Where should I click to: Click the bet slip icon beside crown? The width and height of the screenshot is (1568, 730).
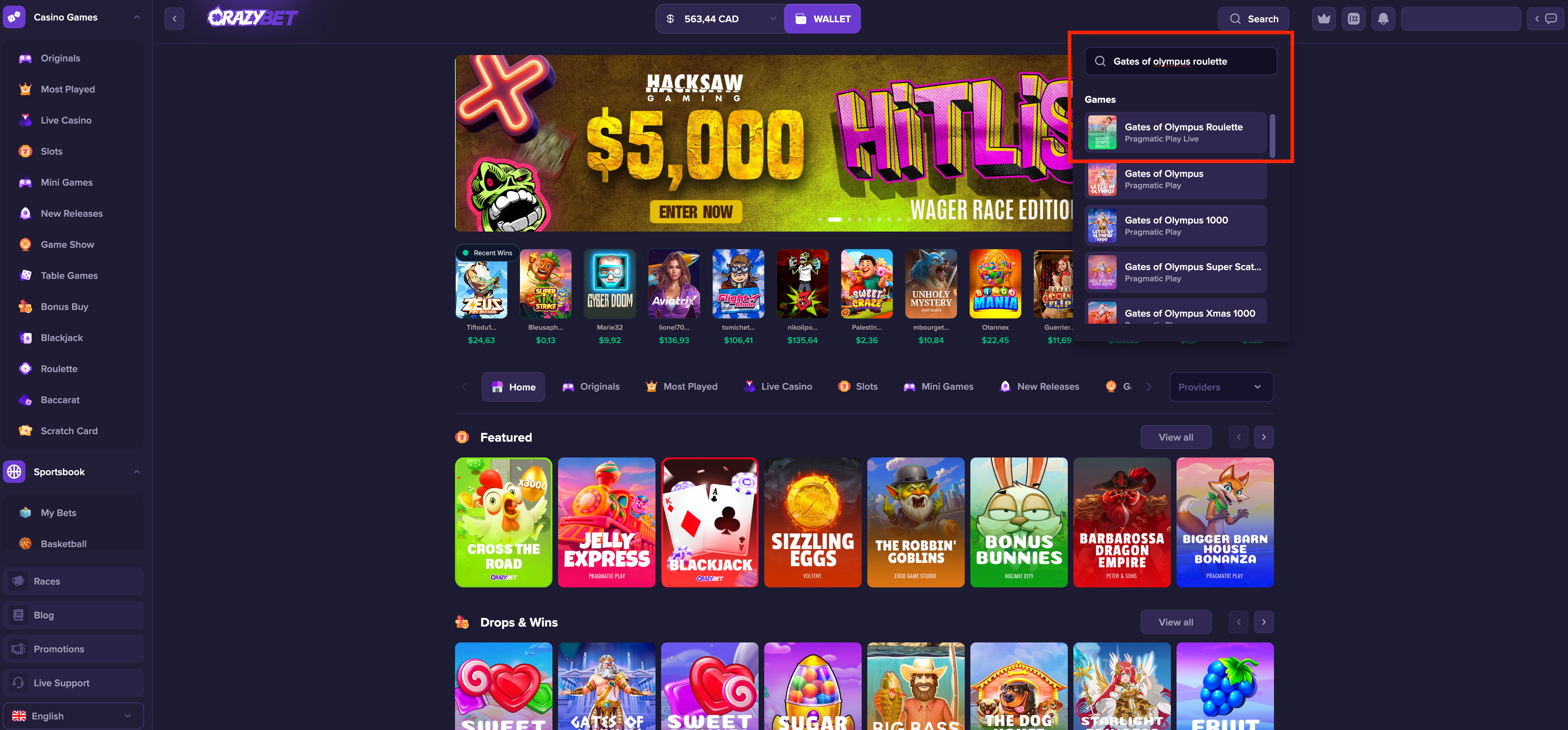point(1354,19)
